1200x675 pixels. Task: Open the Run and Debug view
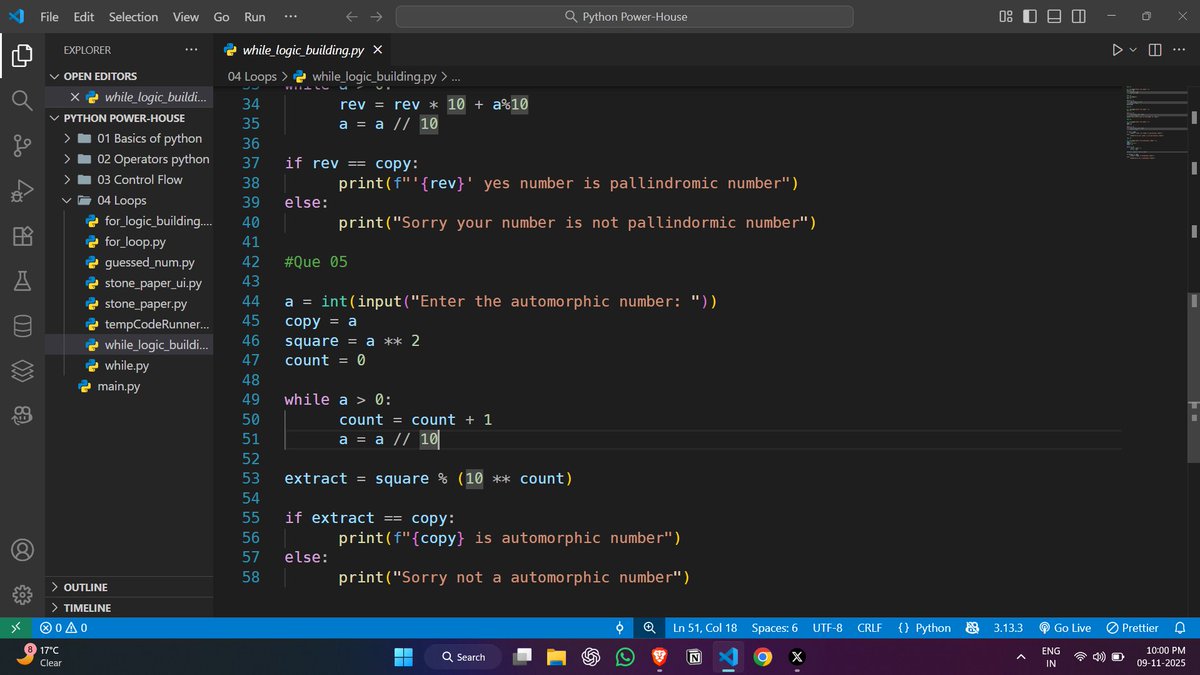tap(22, 191)
